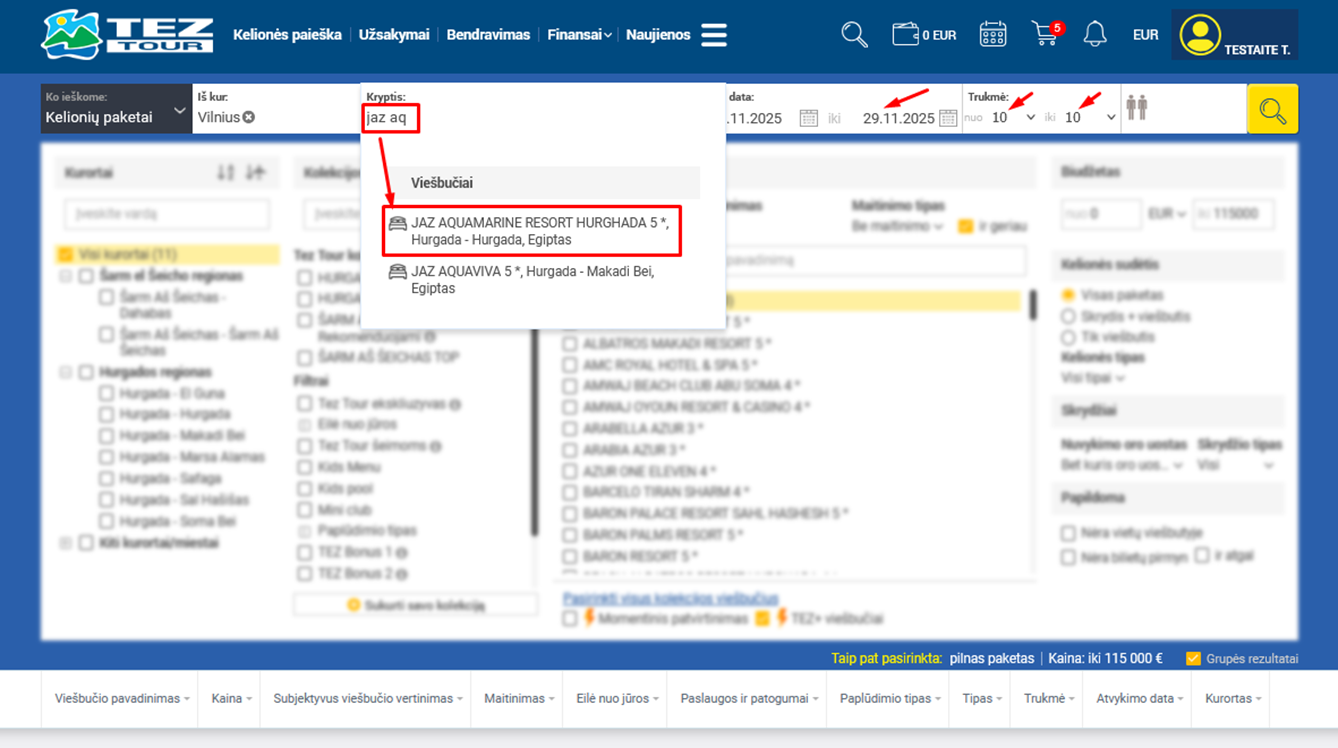1338x748 pixels.
Task: Select JAZ AQUAMARINE RESORT HURGHADA 5* suggestion
Action: [x=533, y=231]
